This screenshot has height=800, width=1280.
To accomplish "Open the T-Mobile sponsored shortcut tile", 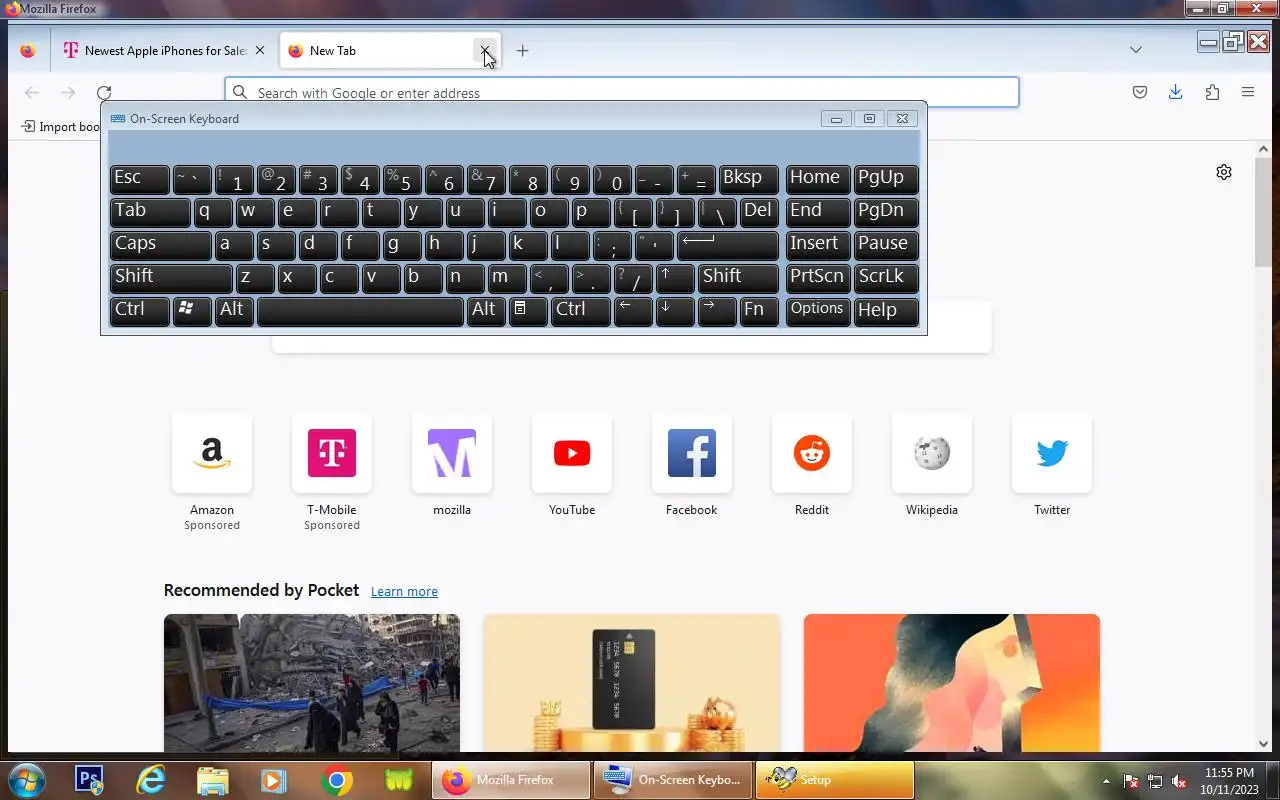I will [332, 453].
